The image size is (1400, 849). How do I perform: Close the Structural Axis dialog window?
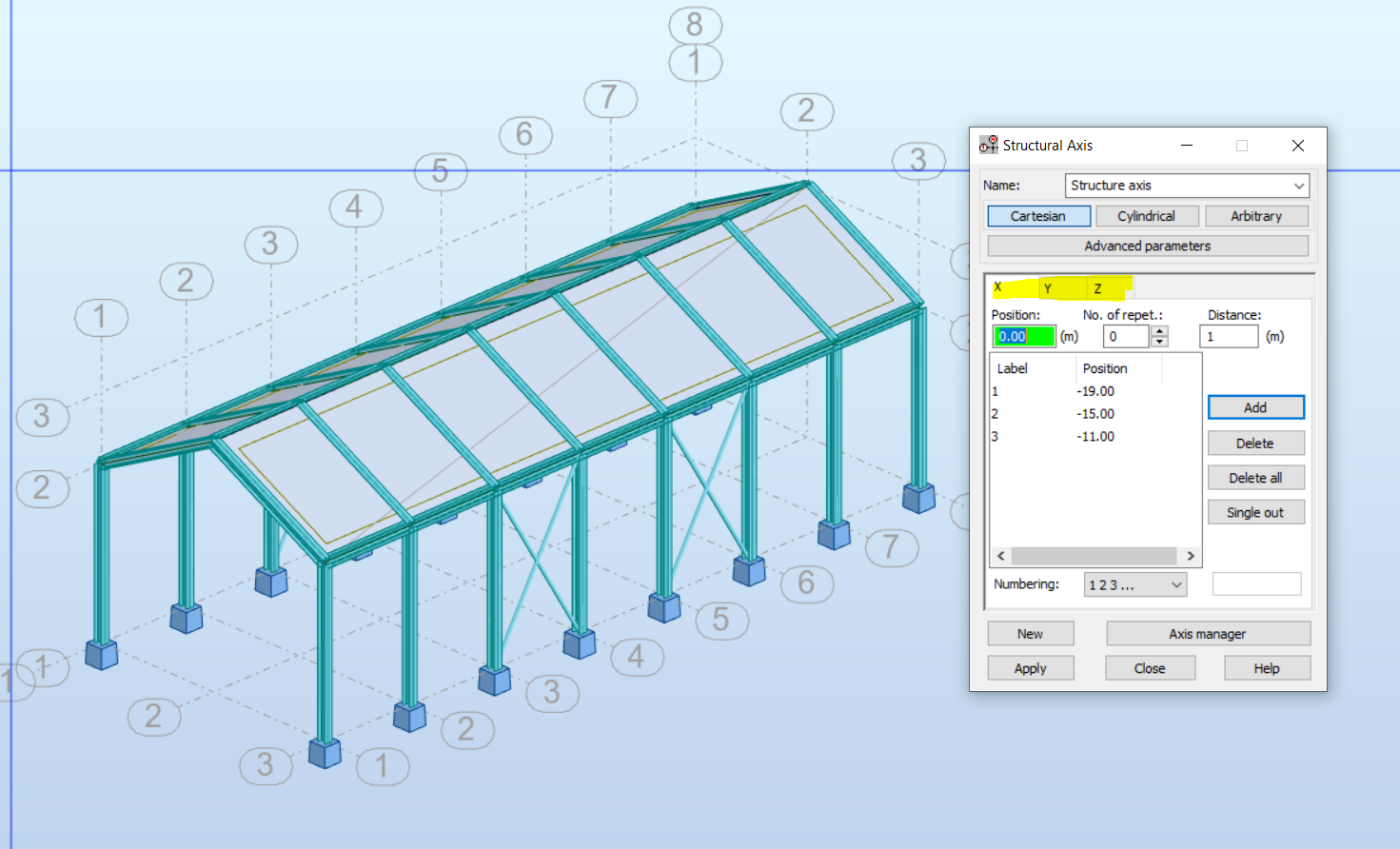point(1298,146)
